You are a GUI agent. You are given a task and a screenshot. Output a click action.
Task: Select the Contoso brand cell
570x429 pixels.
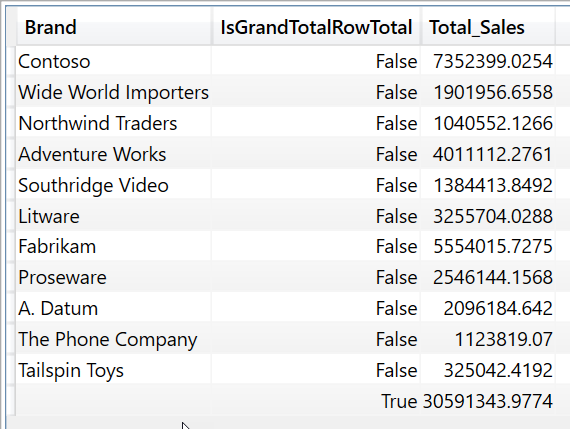click(113, 61)
